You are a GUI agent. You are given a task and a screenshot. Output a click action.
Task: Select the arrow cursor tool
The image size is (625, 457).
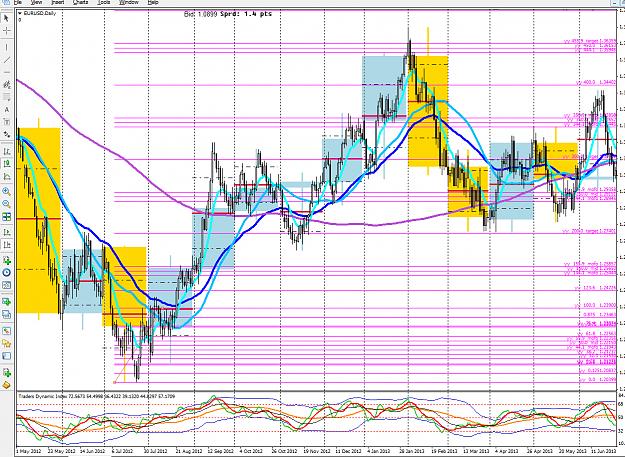click(x=6, y=18)
